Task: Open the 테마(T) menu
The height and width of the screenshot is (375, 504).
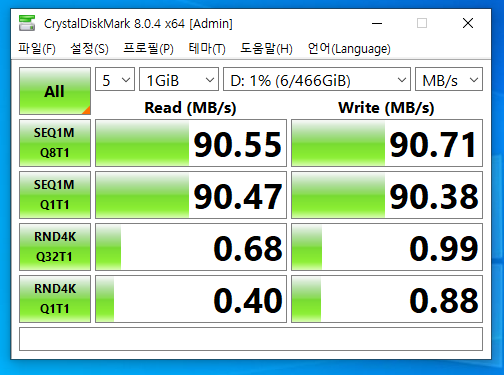Action: pyautogui.click(x=207, y=49)
